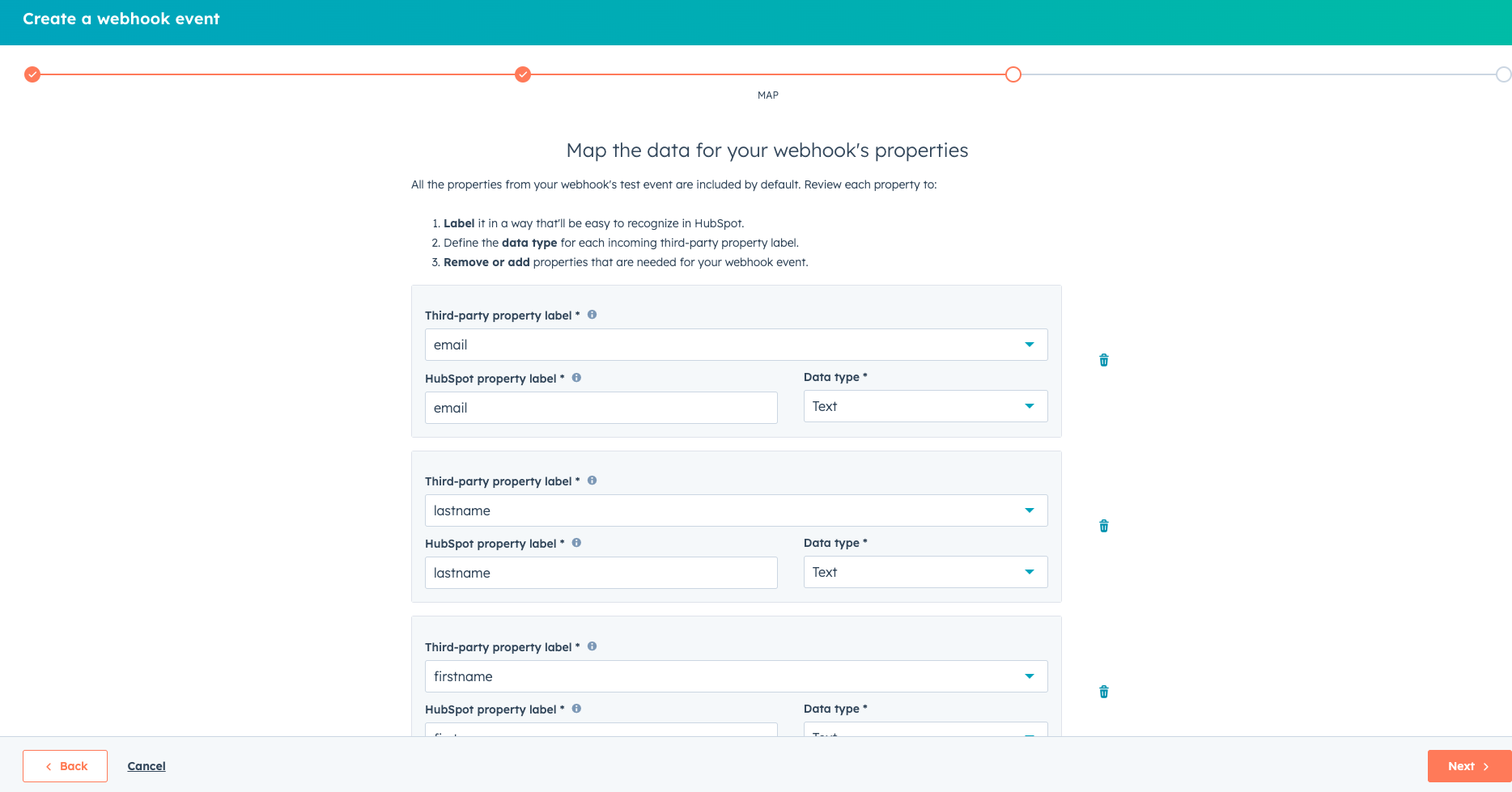Cancel the webhook event creation
Viewport: 1512px width, 792px height.
coord(146,765)
